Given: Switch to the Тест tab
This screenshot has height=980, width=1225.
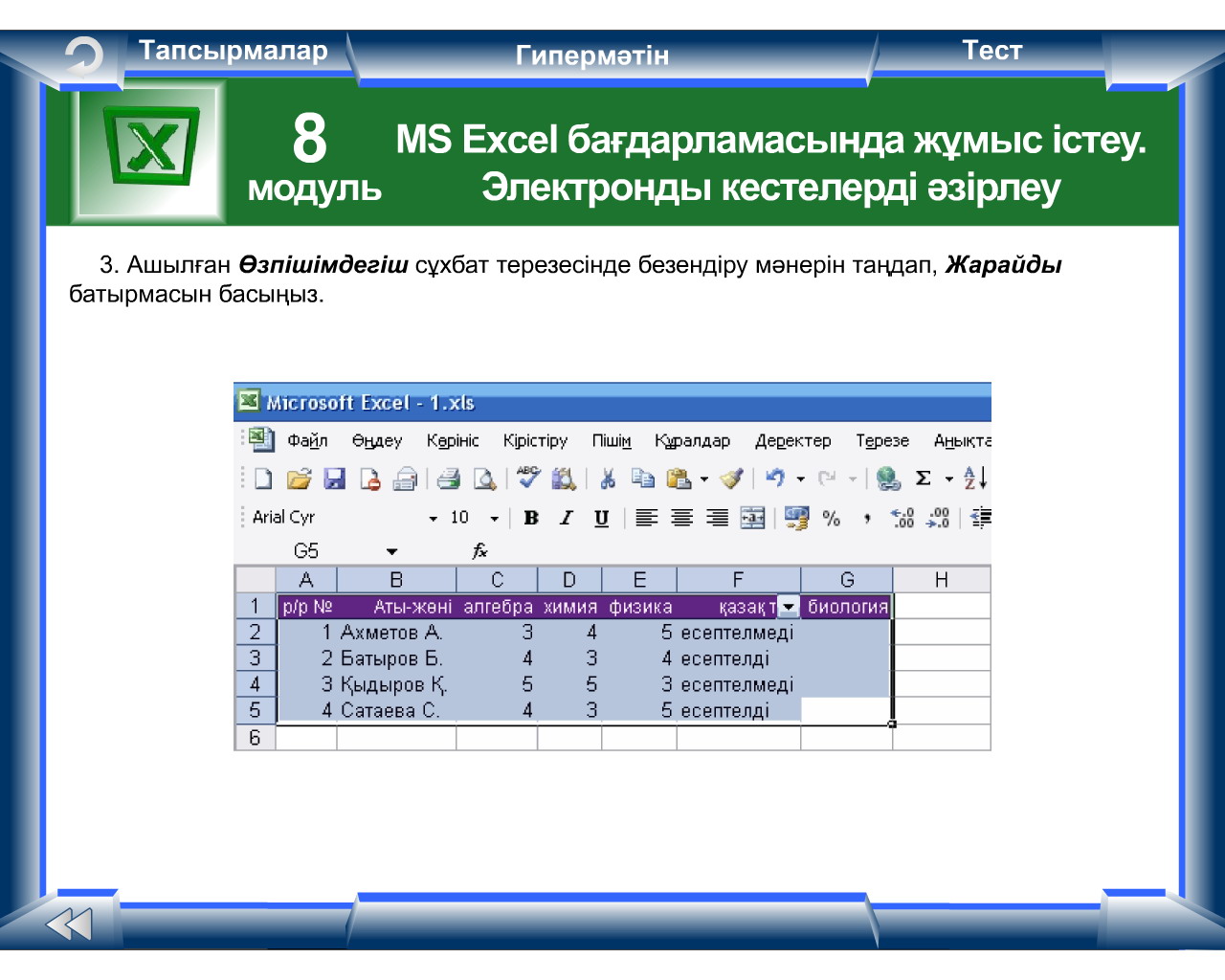Looking at the screenshot, I should point(991,51).
